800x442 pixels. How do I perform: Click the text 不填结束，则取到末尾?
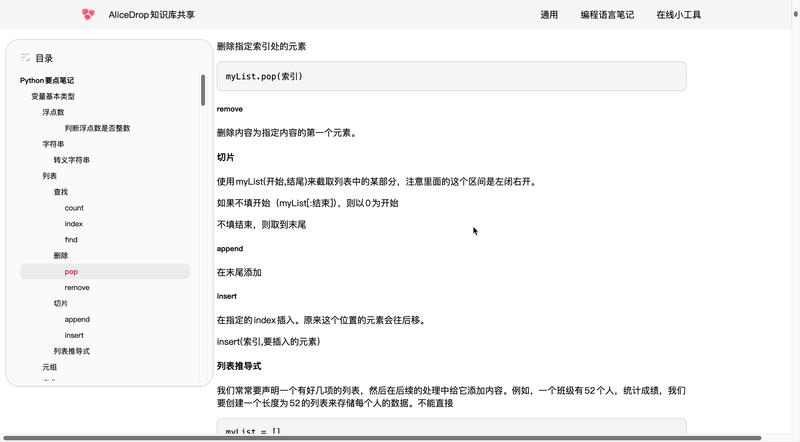pos(261,225)
